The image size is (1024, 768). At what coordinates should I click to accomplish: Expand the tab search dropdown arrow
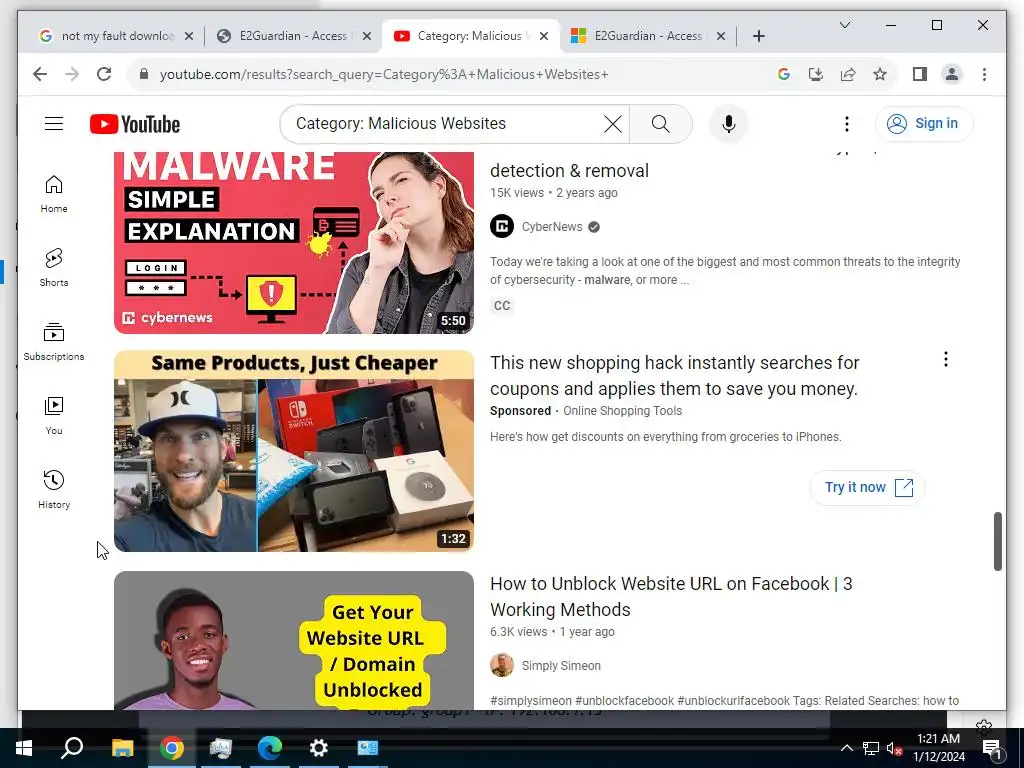pos(844,25)
